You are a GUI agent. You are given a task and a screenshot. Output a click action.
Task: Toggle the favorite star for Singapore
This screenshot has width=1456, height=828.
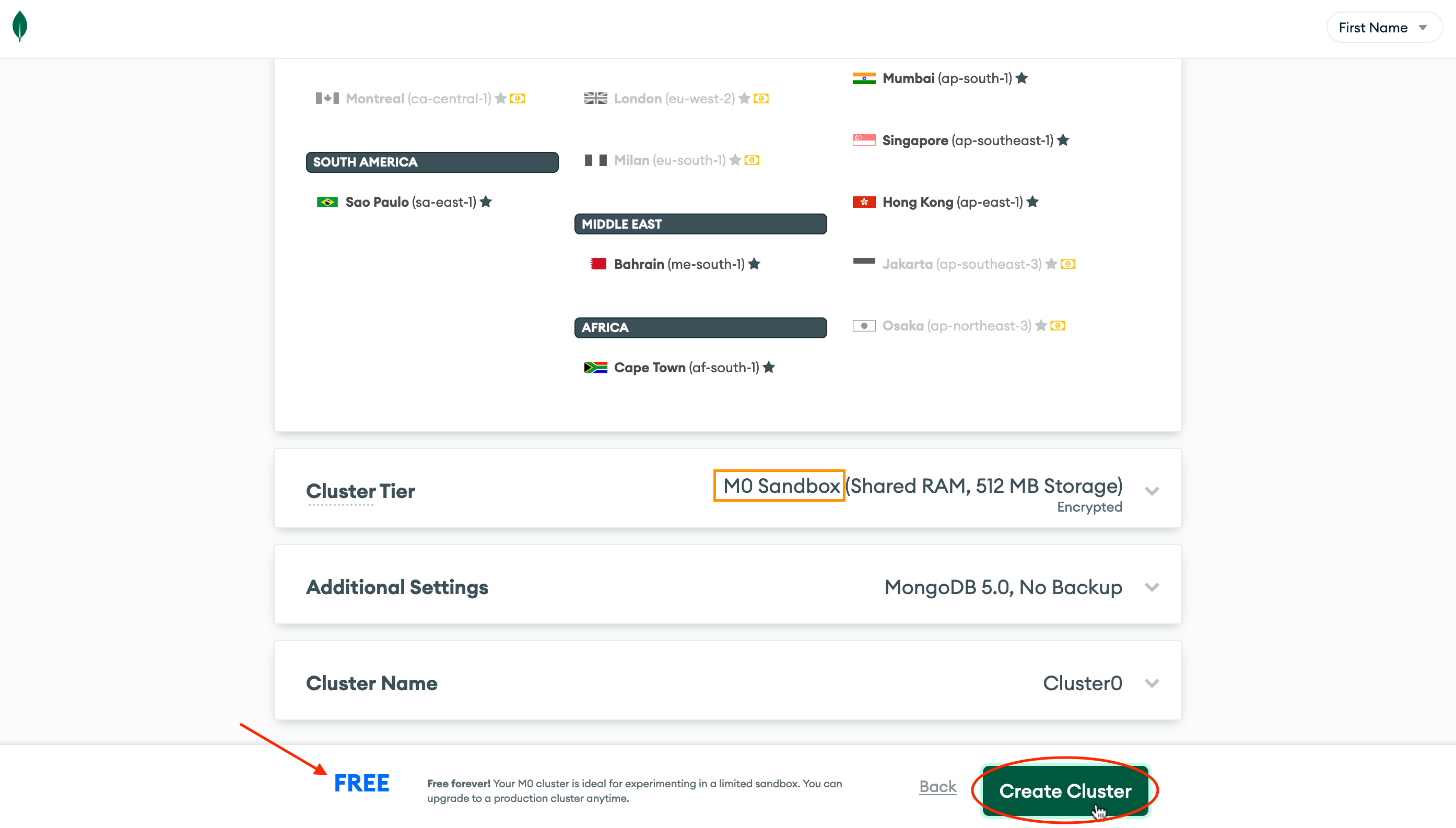[1063, 140]
